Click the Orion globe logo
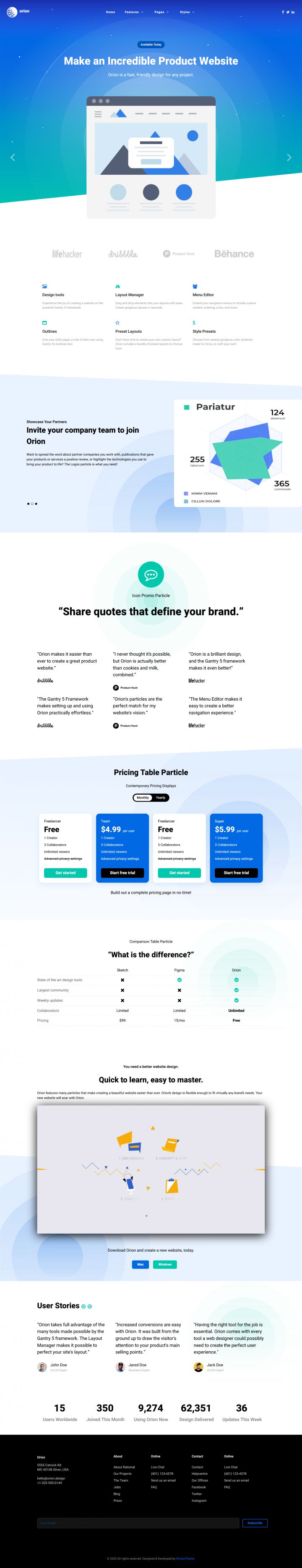Viewport: 302px width, 1568px height. (x=12, y=12)
